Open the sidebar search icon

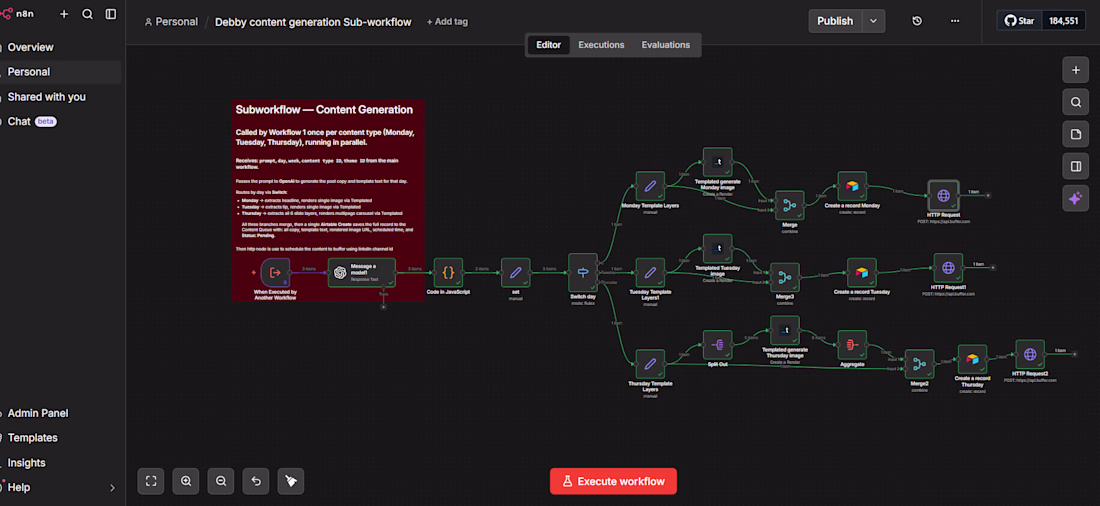pyautogui.click(x=87, y=14)
